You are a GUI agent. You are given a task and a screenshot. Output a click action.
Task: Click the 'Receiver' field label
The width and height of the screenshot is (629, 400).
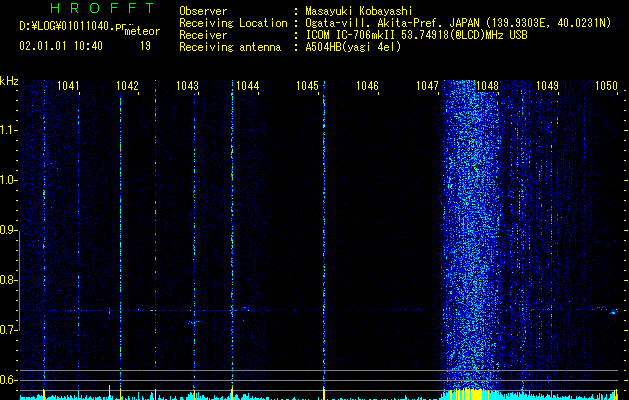(x=203, y=35)
